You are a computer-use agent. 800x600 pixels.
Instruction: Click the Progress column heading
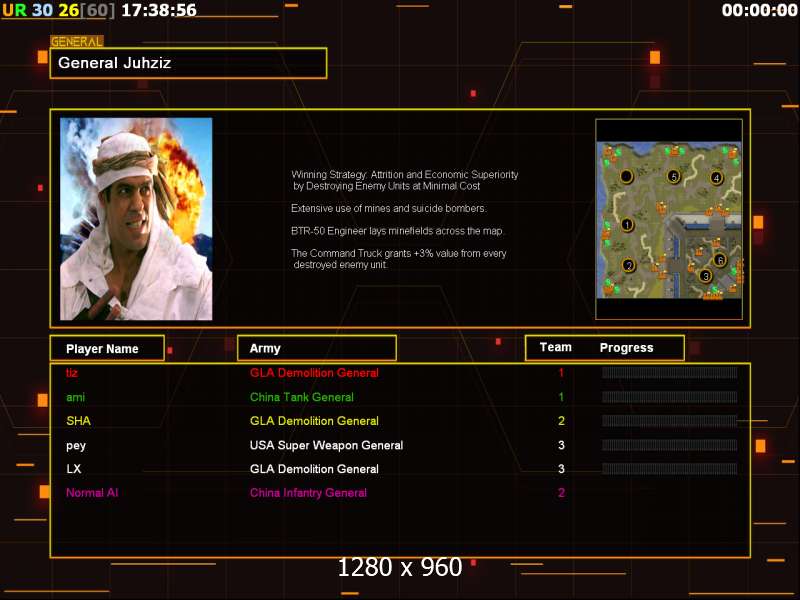click(x=626, y=348)
